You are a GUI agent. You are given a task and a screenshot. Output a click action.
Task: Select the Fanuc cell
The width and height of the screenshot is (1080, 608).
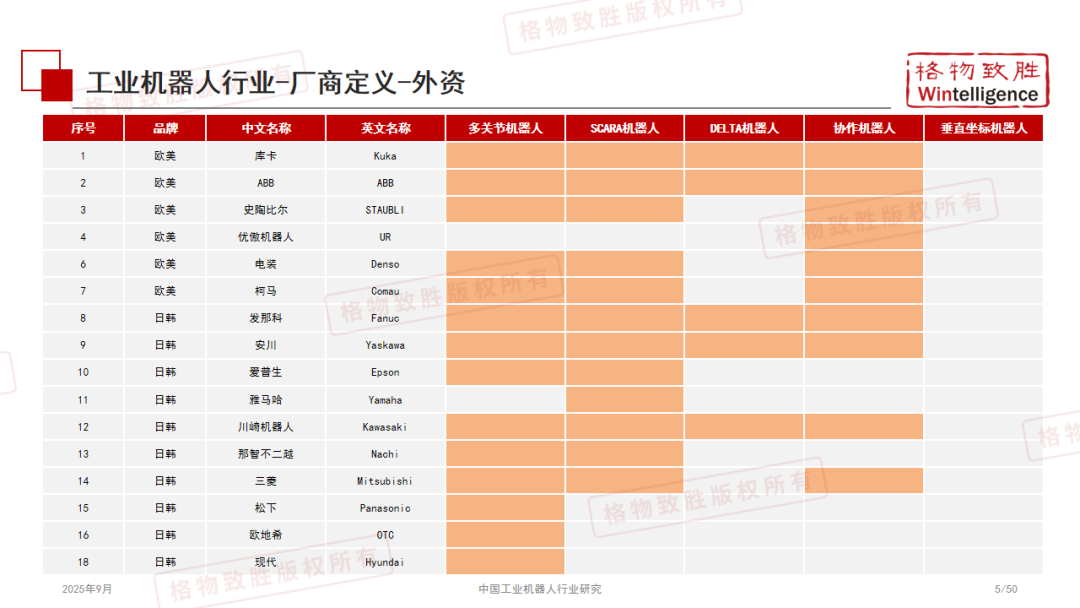[x=386, y=318]
